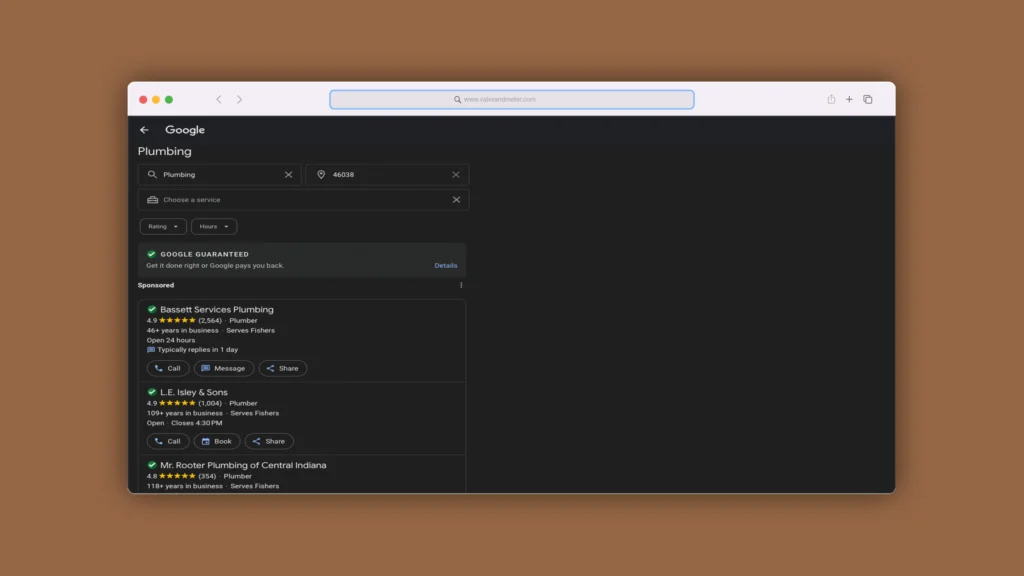Click the red close window button
The height and width of the screenshot is (576, 1024).
(x=143, y=99)
